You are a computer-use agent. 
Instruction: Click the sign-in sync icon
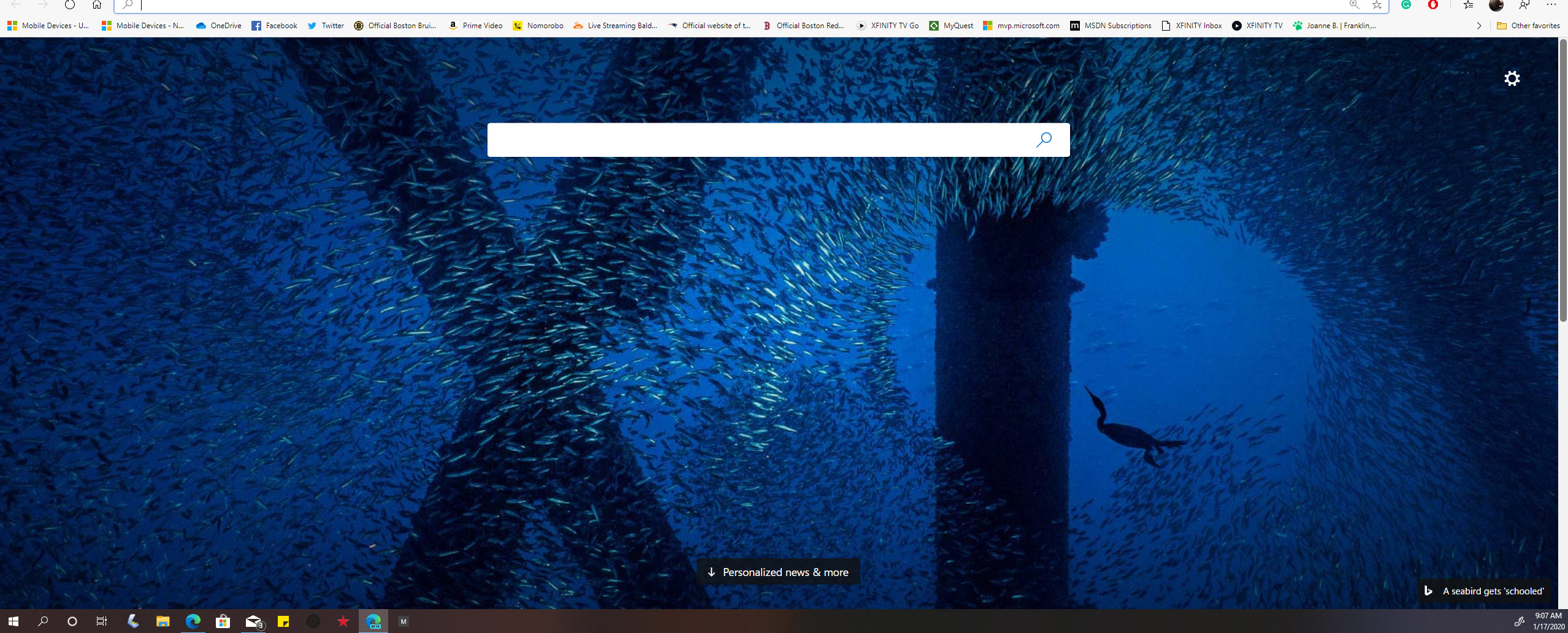[1523, 5]
